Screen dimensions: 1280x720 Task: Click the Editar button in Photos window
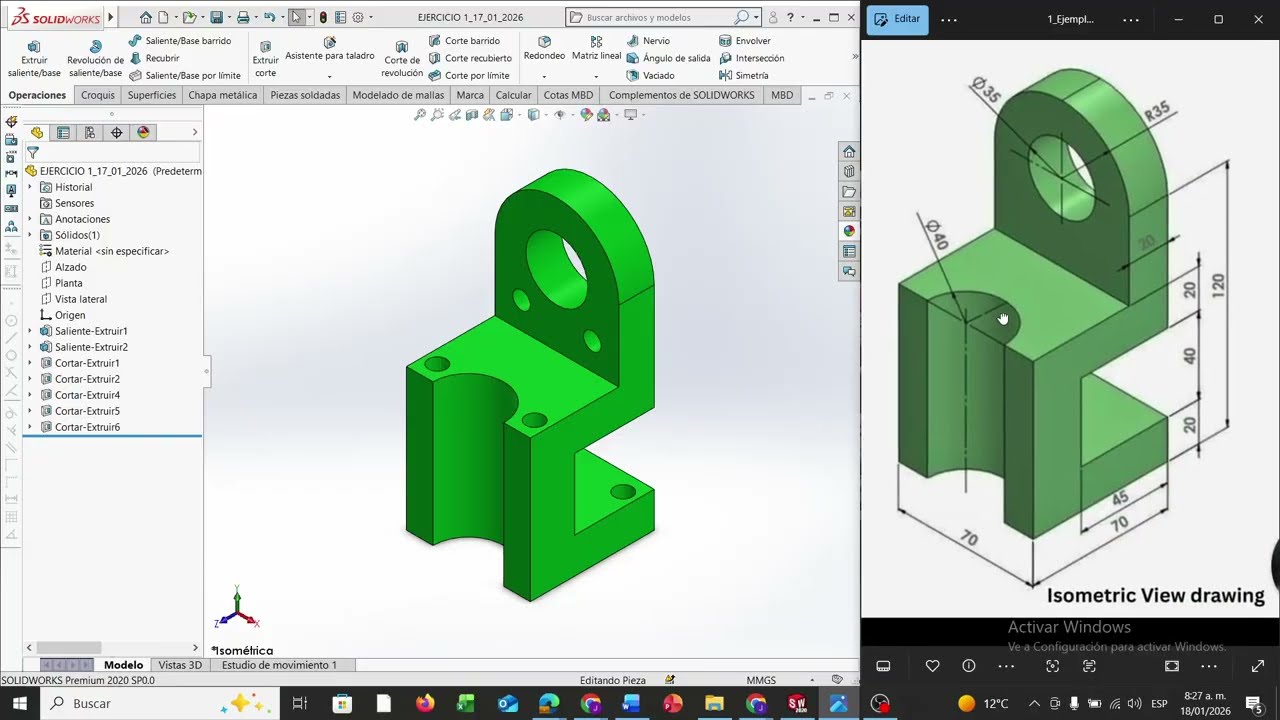(897, 19)
